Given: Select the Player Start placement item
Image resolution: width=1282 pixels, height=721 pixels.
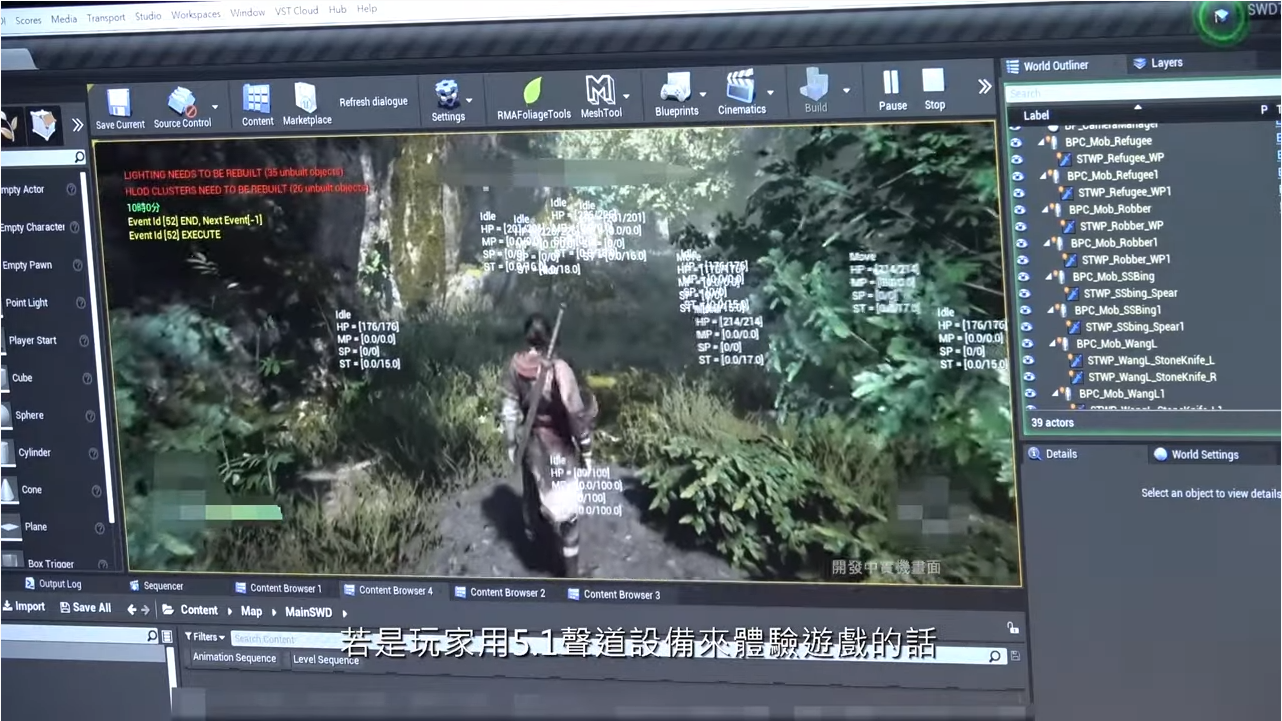Looking at the screenshot, I should point(32,341).
